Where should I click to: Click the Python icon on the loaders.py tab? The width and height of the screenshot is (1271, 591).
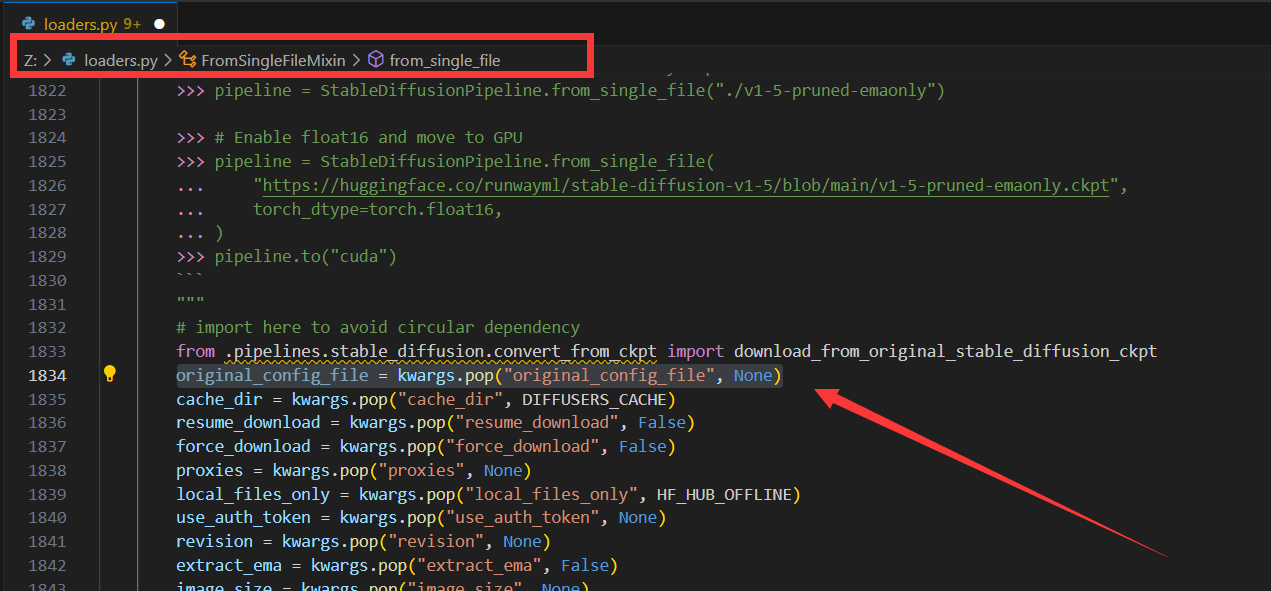point(28,22)
